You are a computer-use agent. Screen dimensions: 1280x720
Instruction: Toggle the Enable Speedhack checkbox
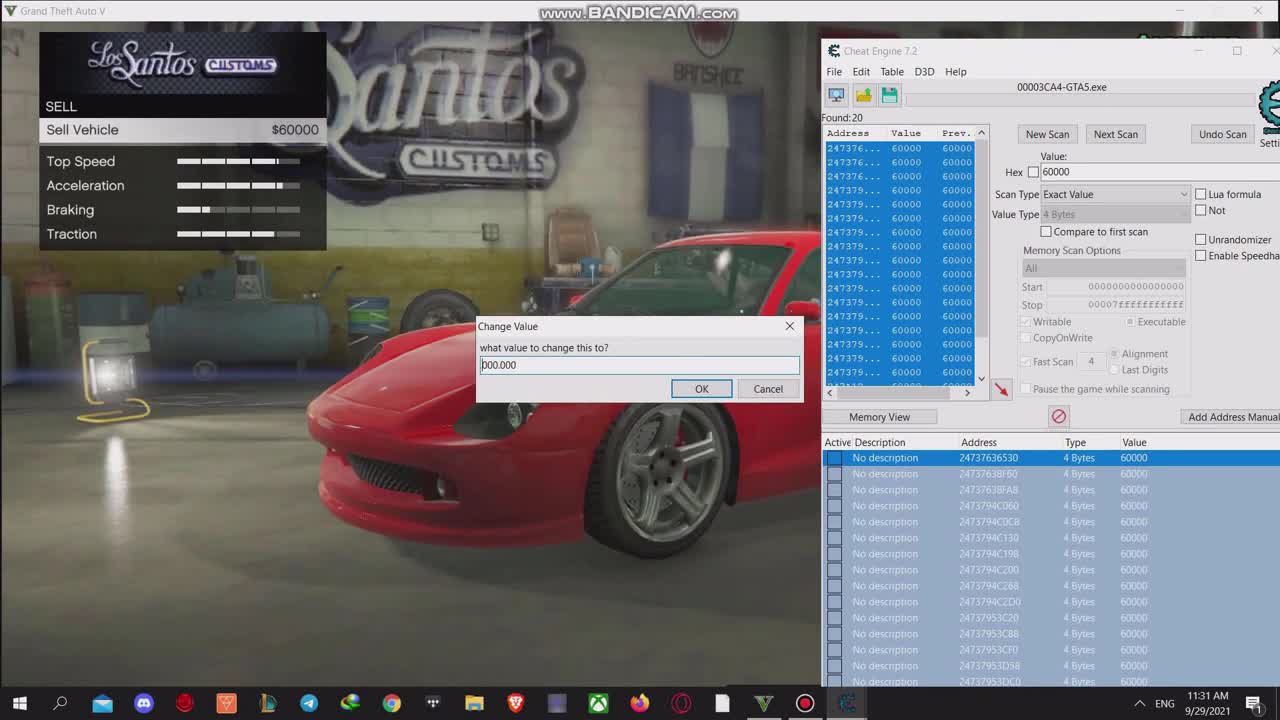click(1201, 255)
